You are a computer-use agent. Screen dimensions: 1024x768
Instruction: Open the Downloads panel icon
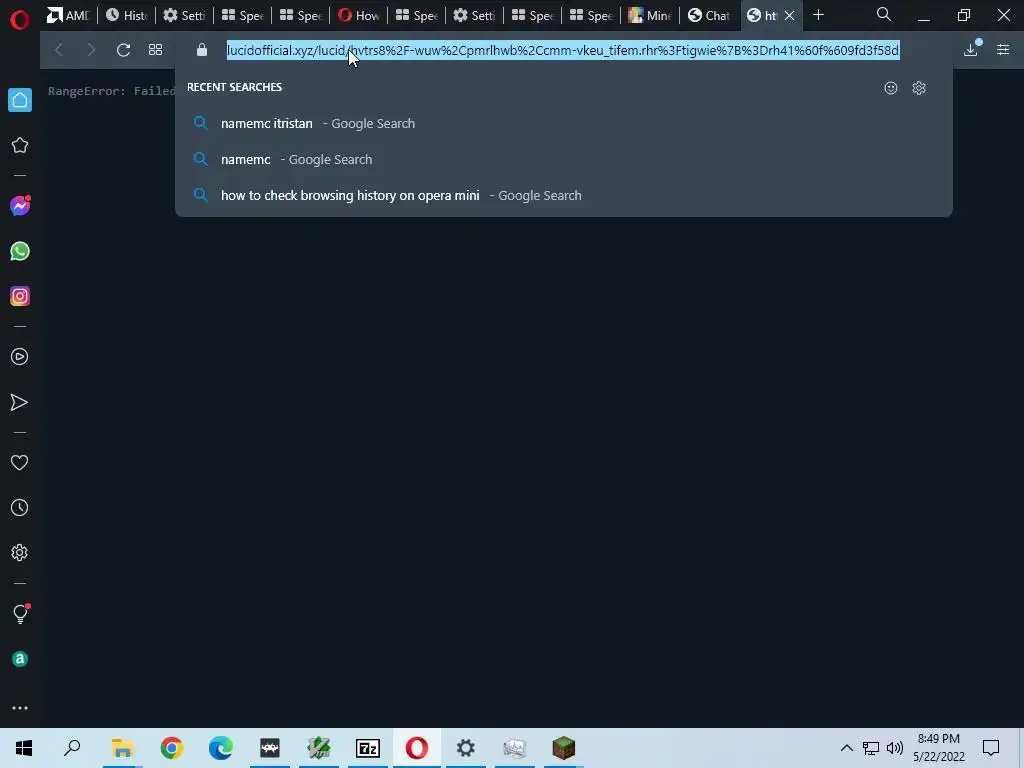click(971, 50)
